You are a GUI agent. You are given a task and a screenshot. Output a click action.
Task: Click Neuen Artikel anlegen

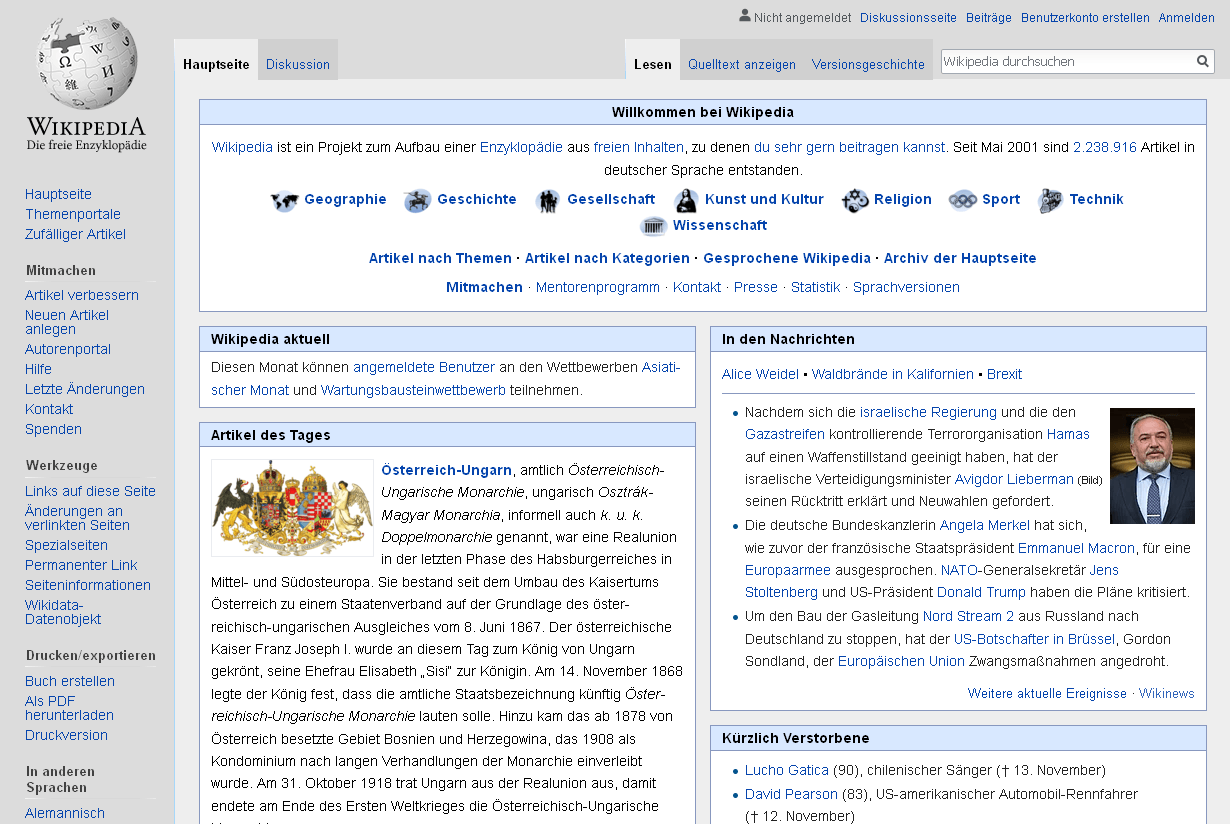(67, 322)
